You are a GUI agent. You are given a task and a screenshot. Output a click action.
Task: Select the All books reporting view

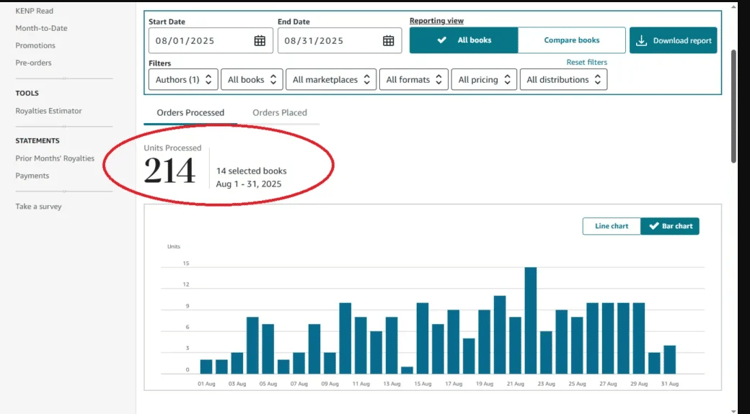(463, 40)
